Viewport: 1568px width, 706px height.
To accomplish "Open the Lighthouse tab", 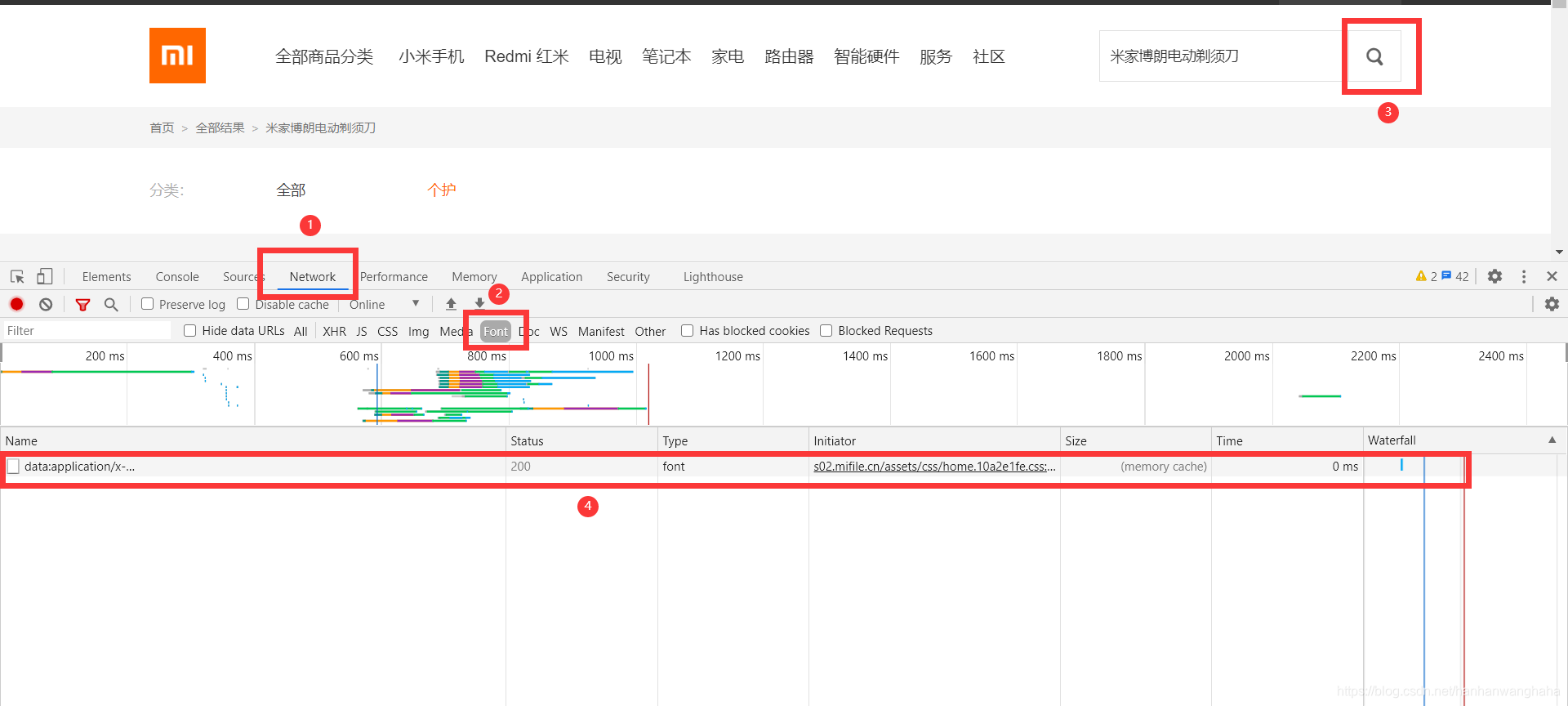I will (x=713, y=277).
